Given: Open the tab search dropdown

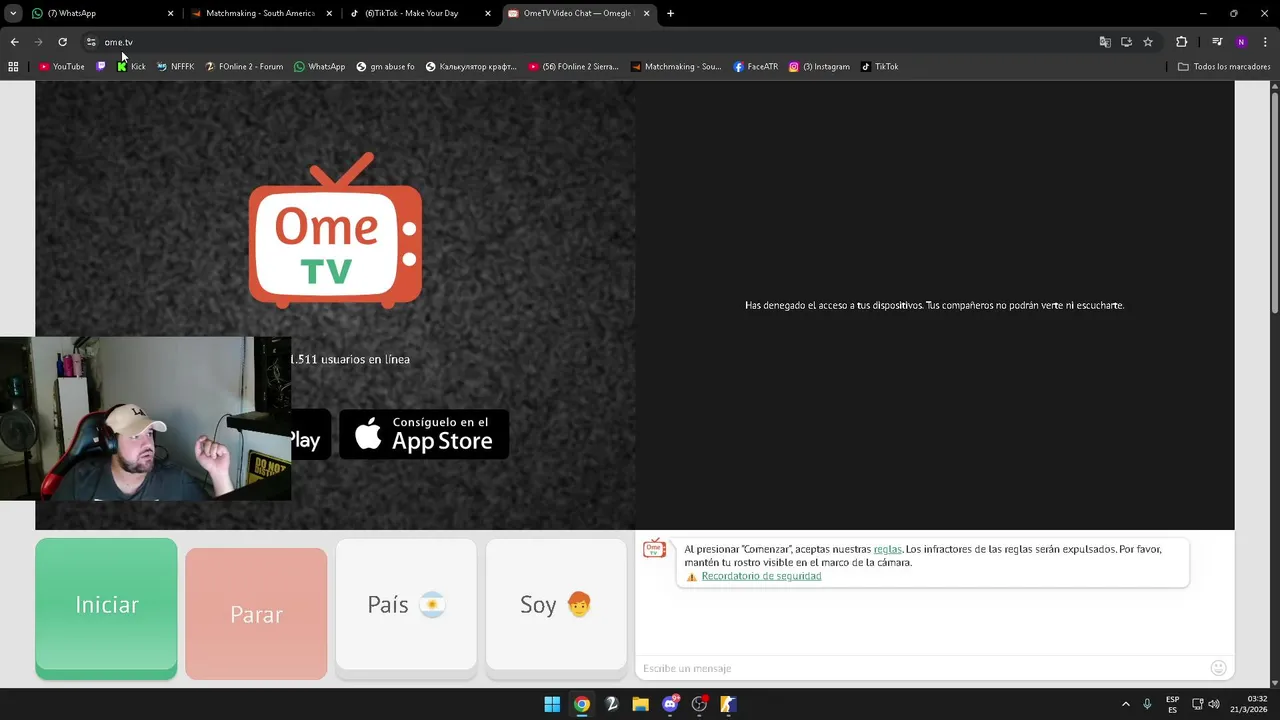Looking at the screenshot, I should pos(13,14).
